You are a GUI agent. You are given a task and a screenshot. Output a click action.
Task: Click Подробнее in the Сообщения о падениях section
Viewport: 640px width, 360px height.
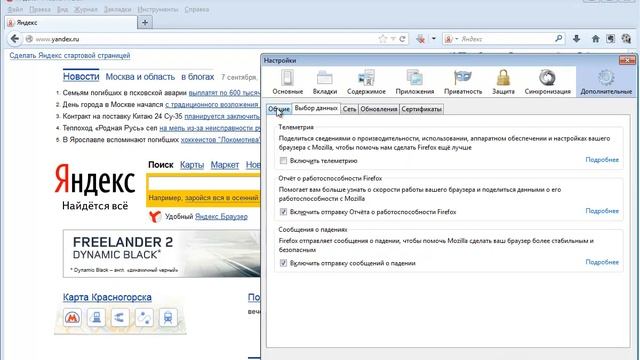pyautogui.click(x=602, y=262)
